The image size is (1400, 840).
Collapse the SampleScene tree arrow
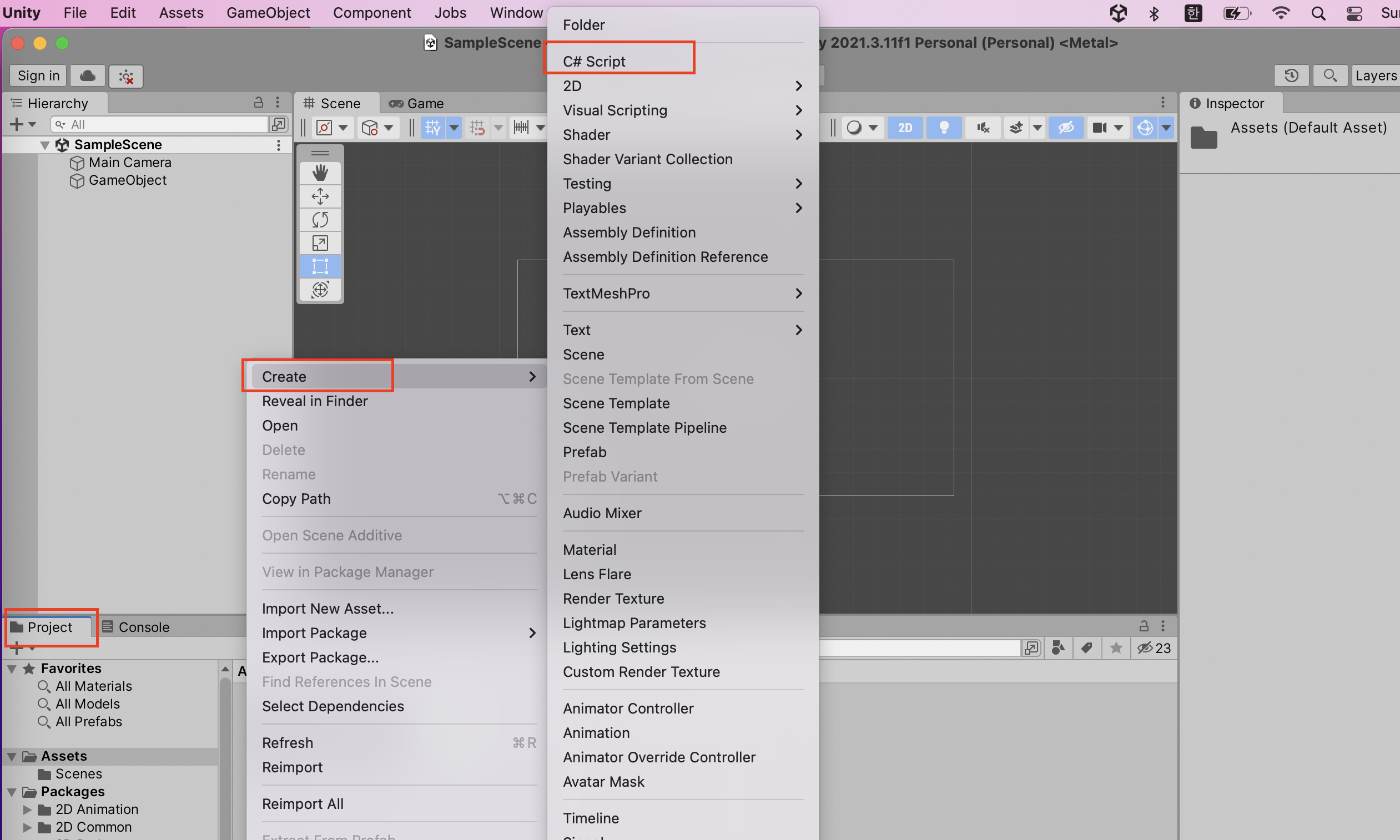pos(45,145)
